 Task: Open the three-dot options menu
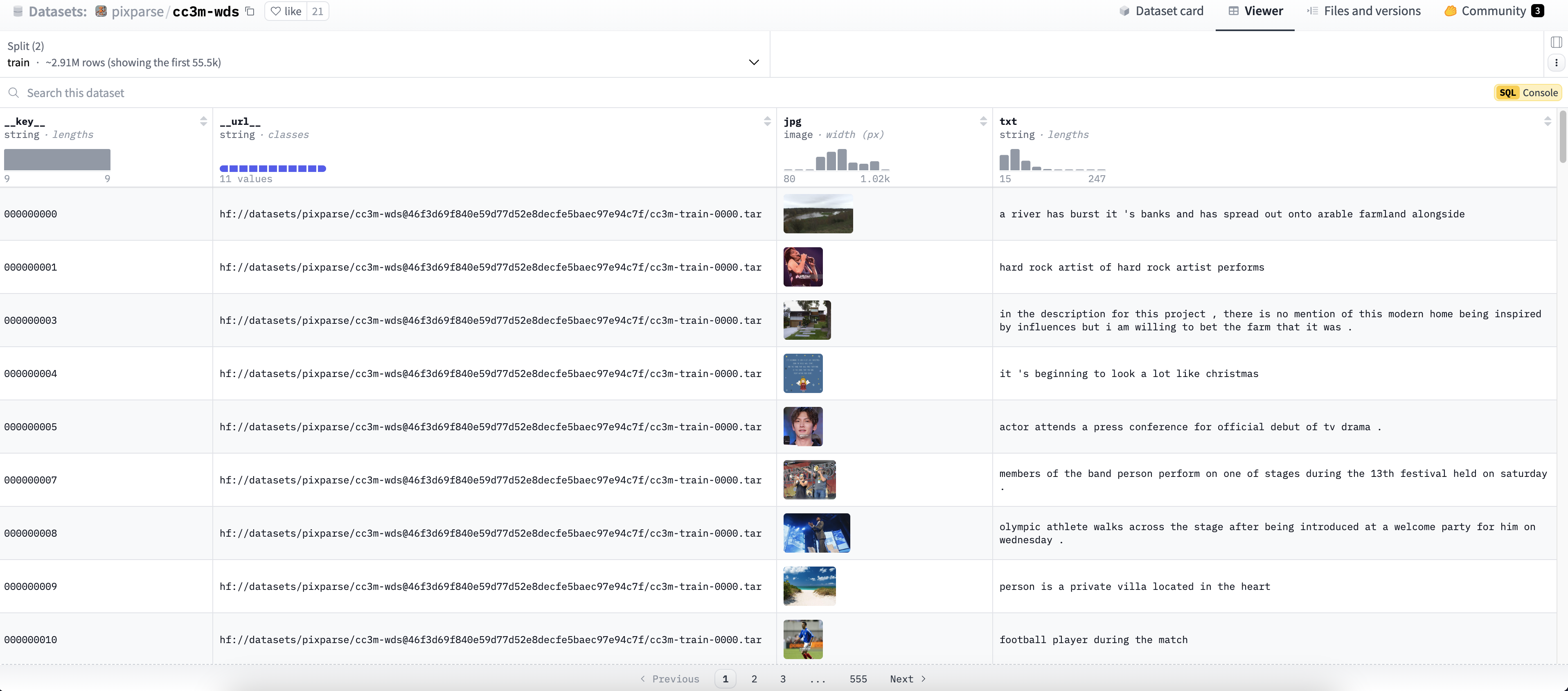click(1556, 62)
